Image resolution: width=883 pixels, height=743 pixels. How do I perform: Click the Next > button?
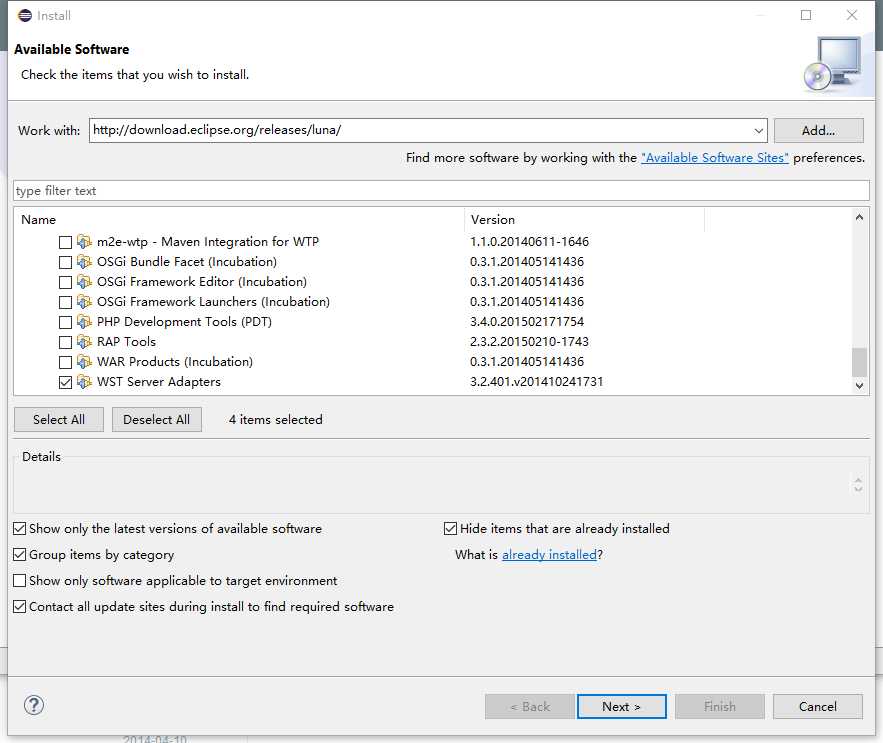(622, 706)
